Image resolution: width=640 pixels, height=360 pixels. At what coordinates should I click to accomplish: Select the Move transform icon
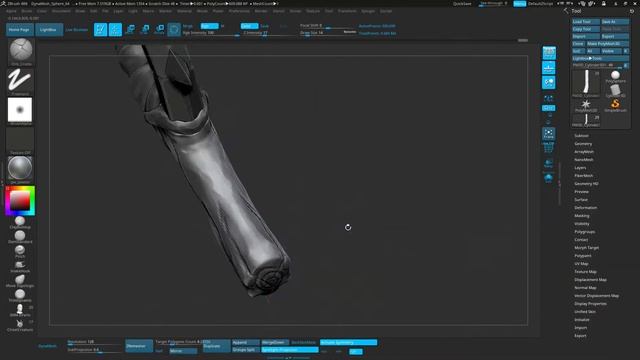130,29
